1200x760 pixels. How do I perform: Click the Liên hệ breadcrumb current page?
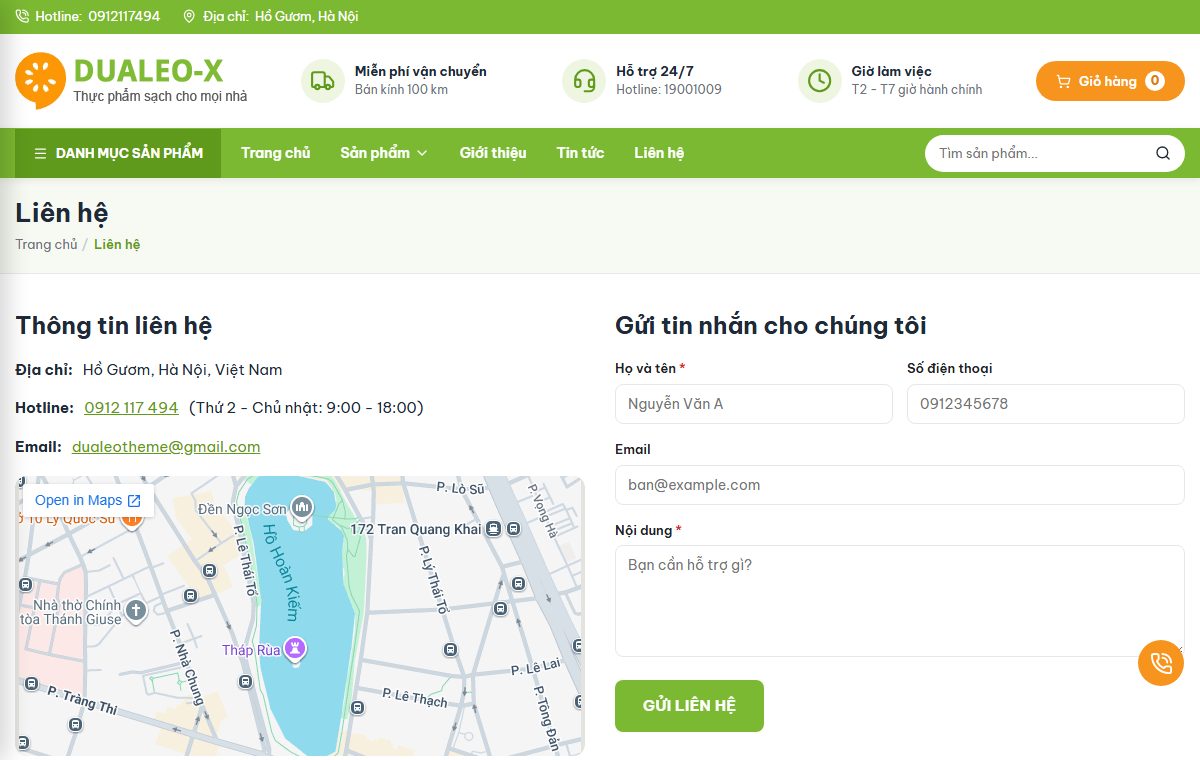click(117, 244)
